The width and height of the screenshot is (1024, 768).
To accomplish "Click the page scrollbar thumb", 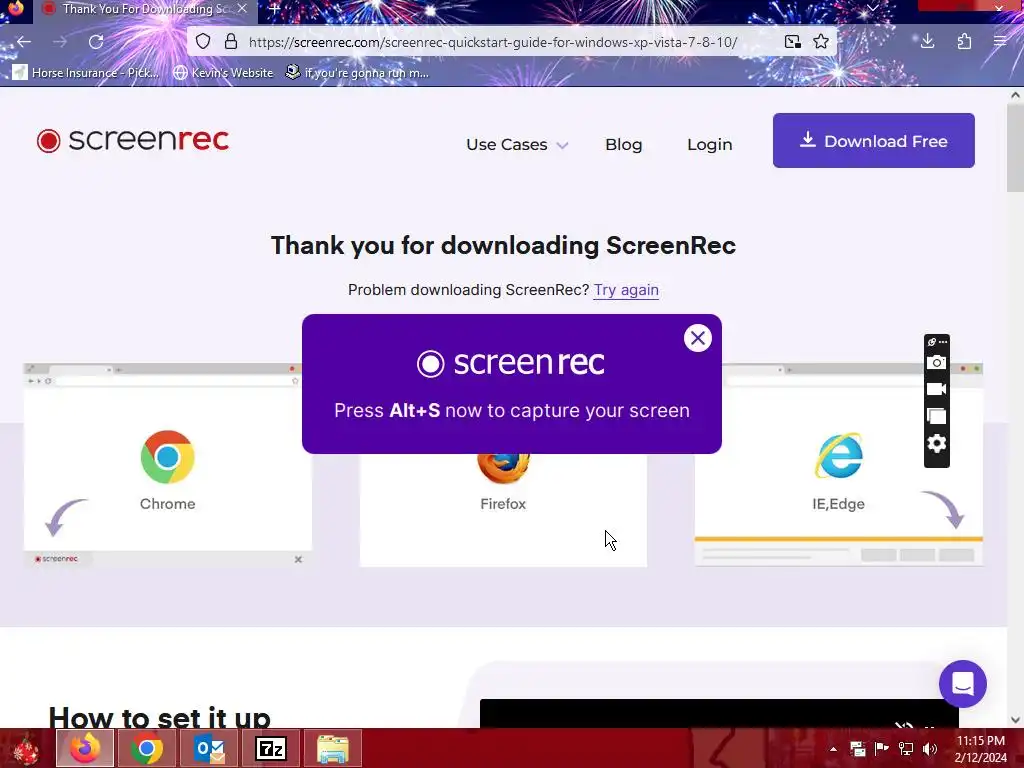I will [1015, 148].
